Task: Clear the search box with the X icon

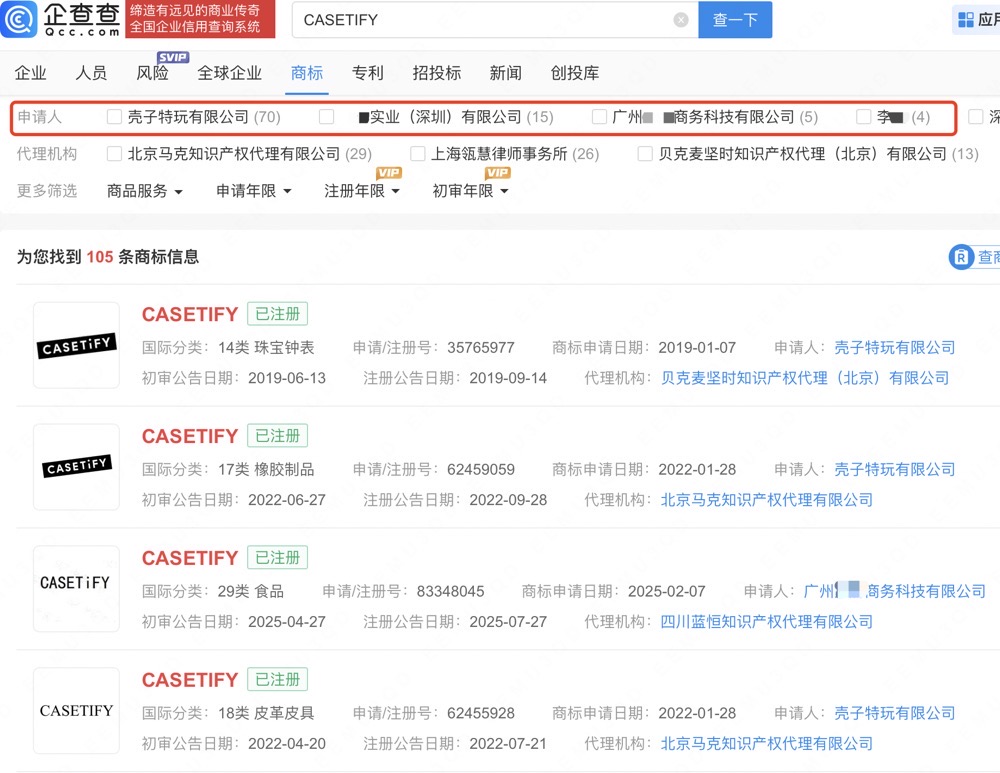Action: [x=681, y=20]
